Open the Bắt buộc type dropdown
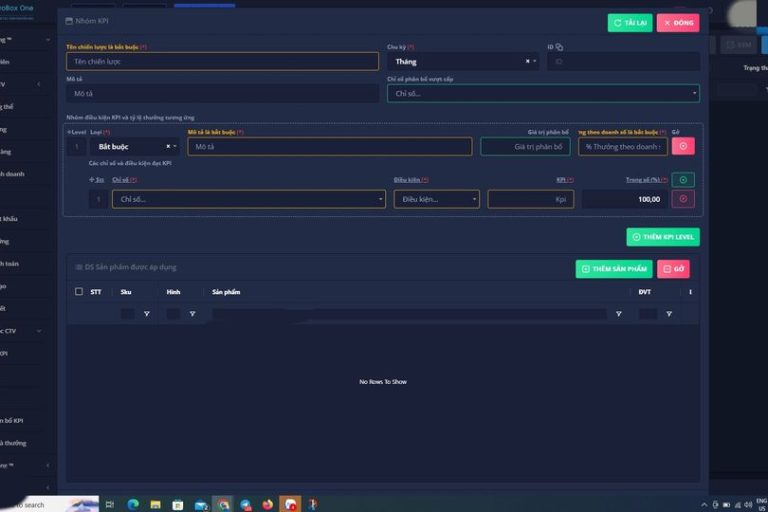Viewport: 768px width, 512px height. (176, 146)
